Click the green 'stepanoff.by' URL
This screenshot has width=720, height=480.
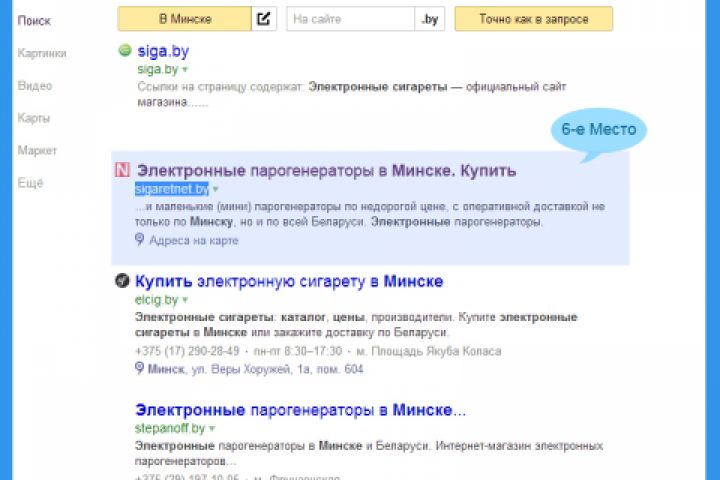tap(170, 429)
